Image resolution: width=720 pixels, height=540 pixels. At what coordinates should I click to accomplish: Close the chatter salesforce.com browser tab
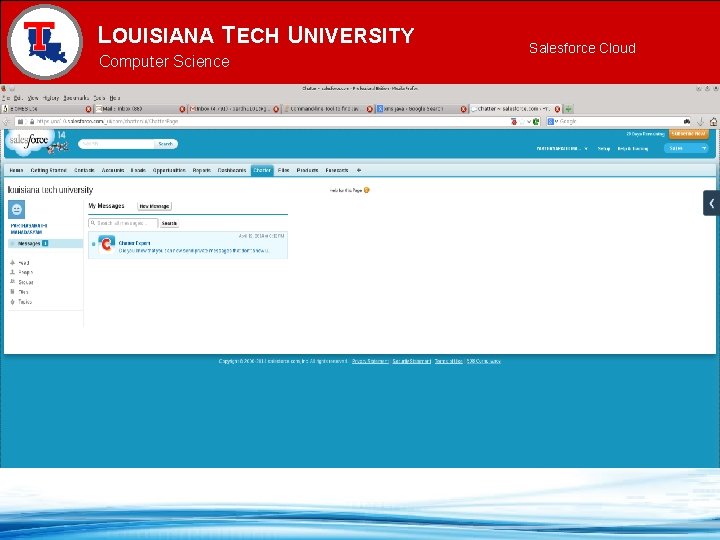point(557,109)
